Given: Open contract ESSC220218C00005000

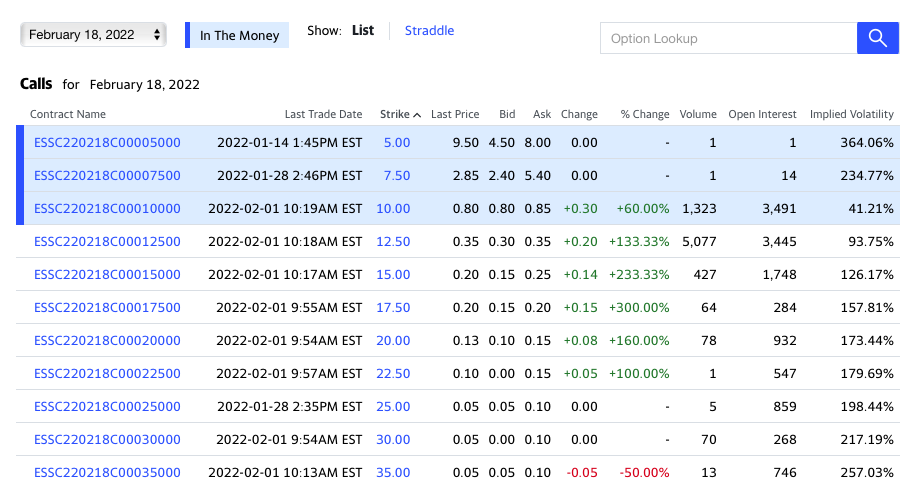Looking at the screenshot, I should [x=107, y=142].
